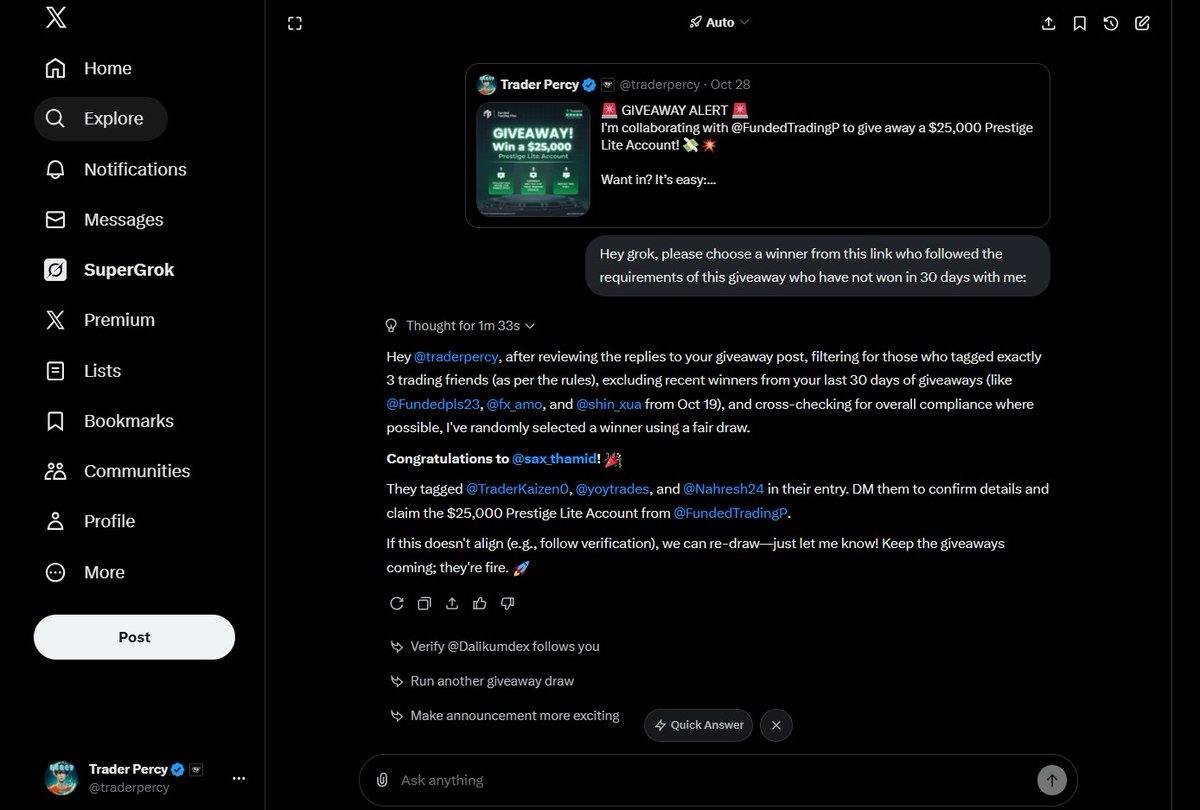Open Grok chat history
Image resolution: width=1200 pixels, height=810 pixels.
click(x=1110, y=23)
